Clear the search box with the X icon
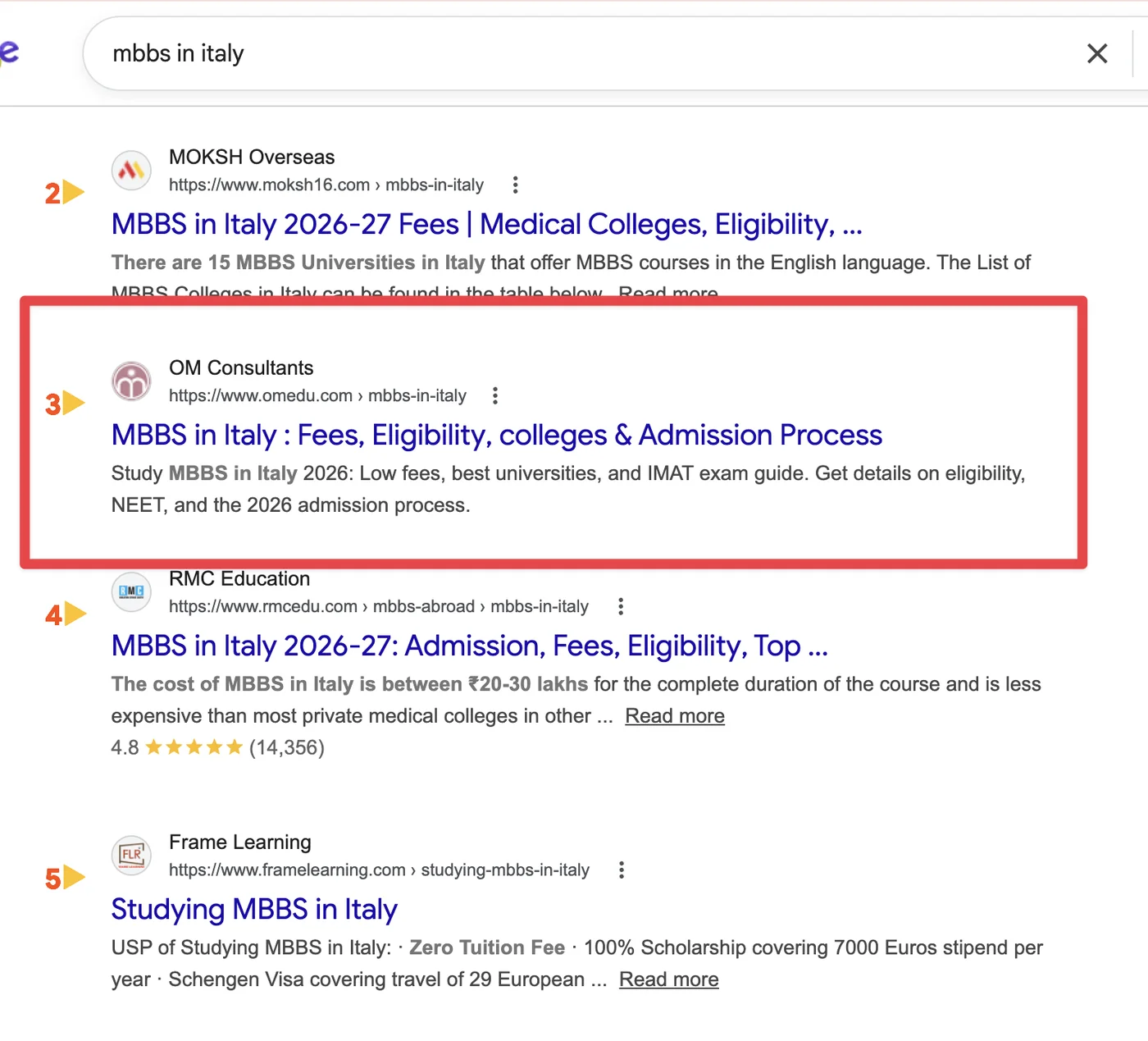The image size is (1148, 1041). pos(1097,53)
